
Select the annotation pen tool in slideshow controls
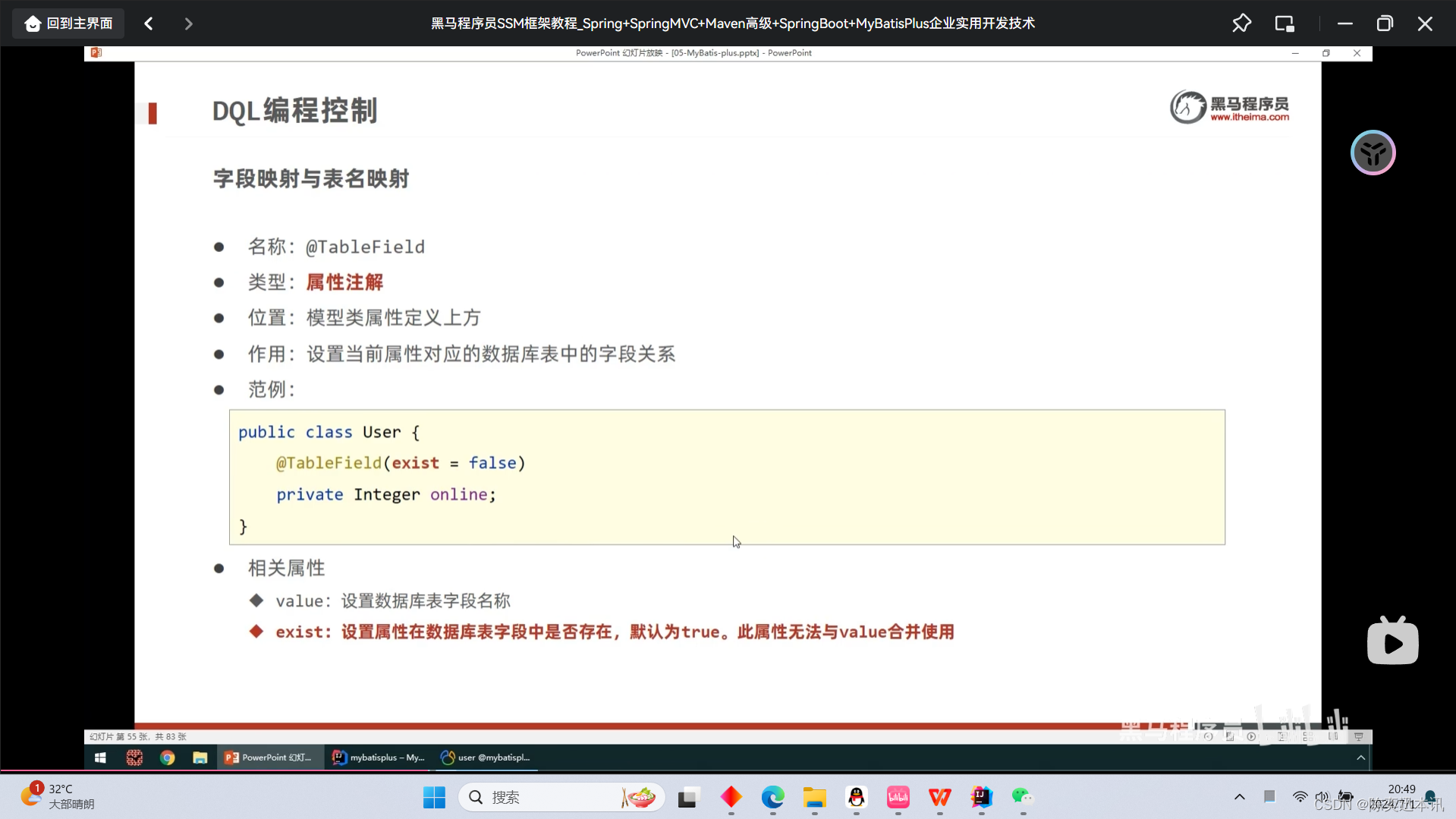[1231, 736]
